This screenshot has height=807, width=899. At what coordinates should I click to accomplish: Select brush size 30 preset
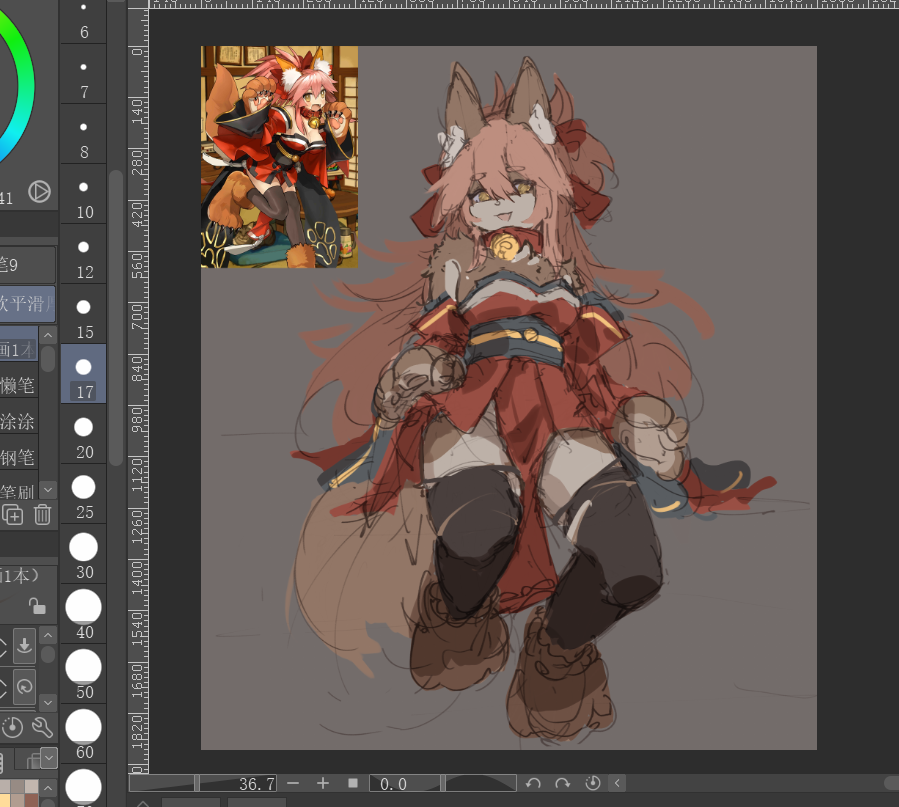(84, 554)
